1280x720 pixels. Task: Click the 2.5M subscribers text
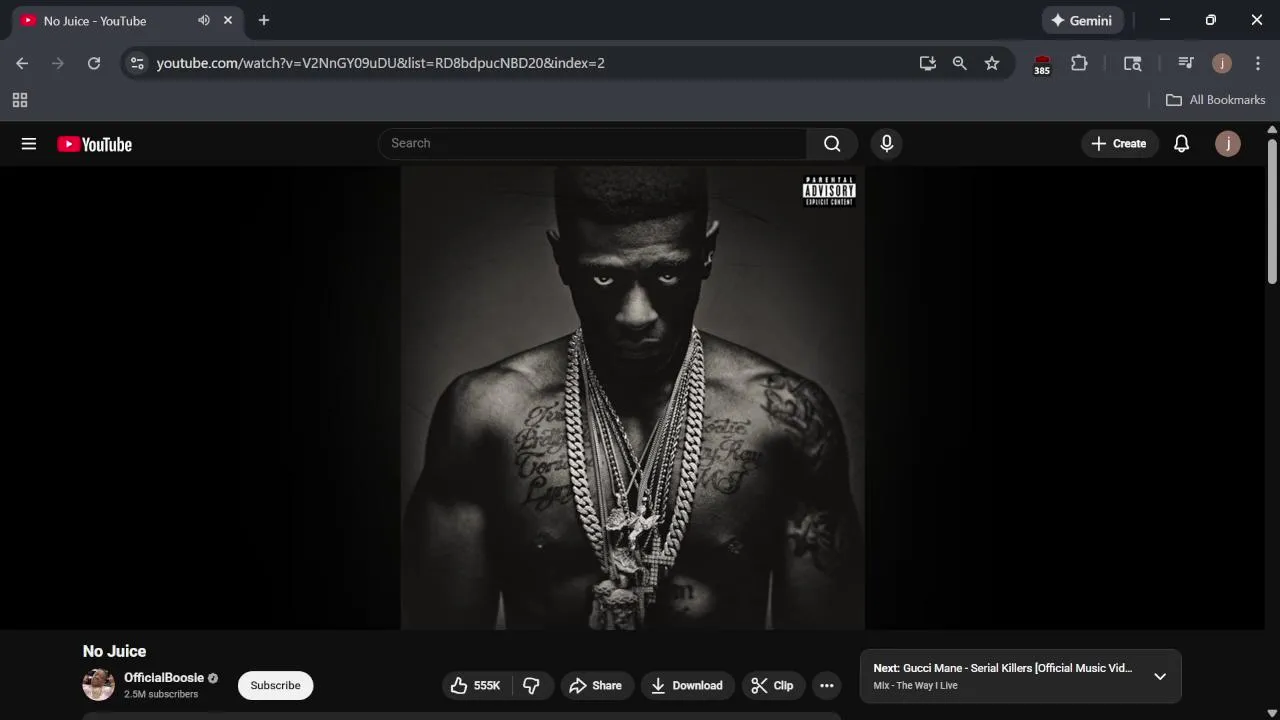pos(161,694)
